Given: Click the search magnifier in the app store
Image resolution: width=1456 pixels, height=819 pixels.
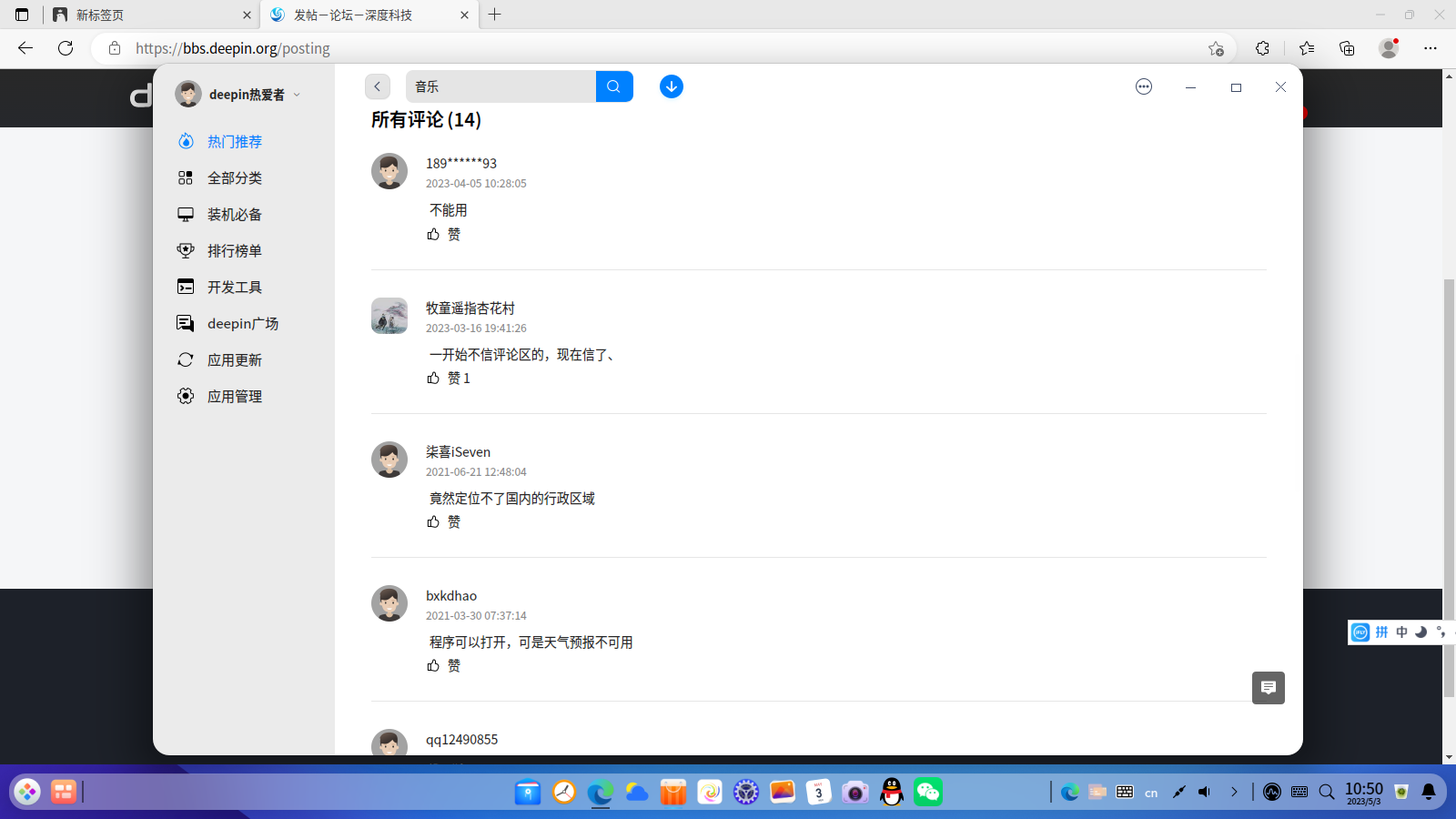Looking at the screenshot, I should pos(613,86).
